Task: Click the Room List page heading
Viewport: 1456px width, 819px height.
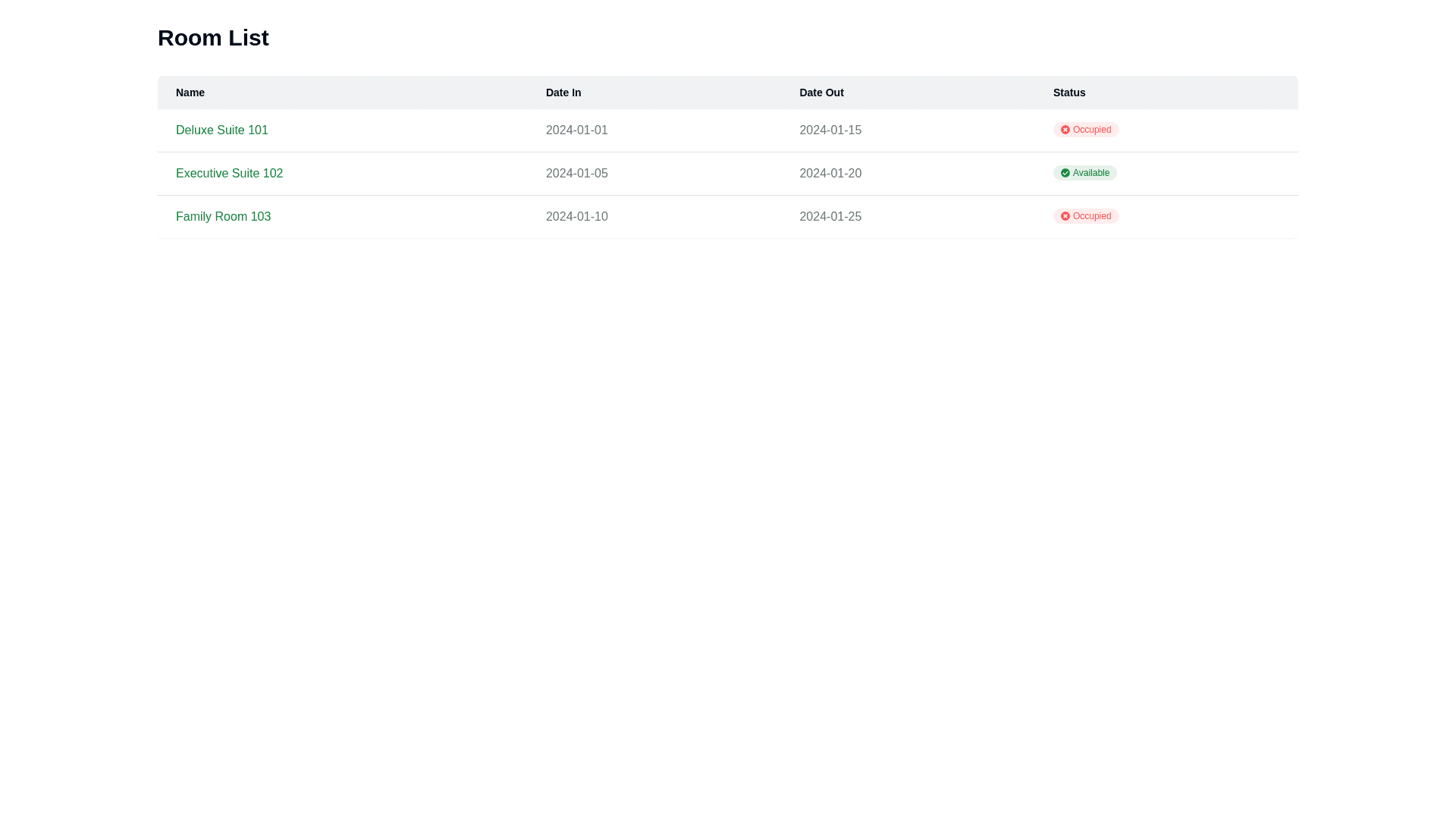Action: [x=213, y=38]
